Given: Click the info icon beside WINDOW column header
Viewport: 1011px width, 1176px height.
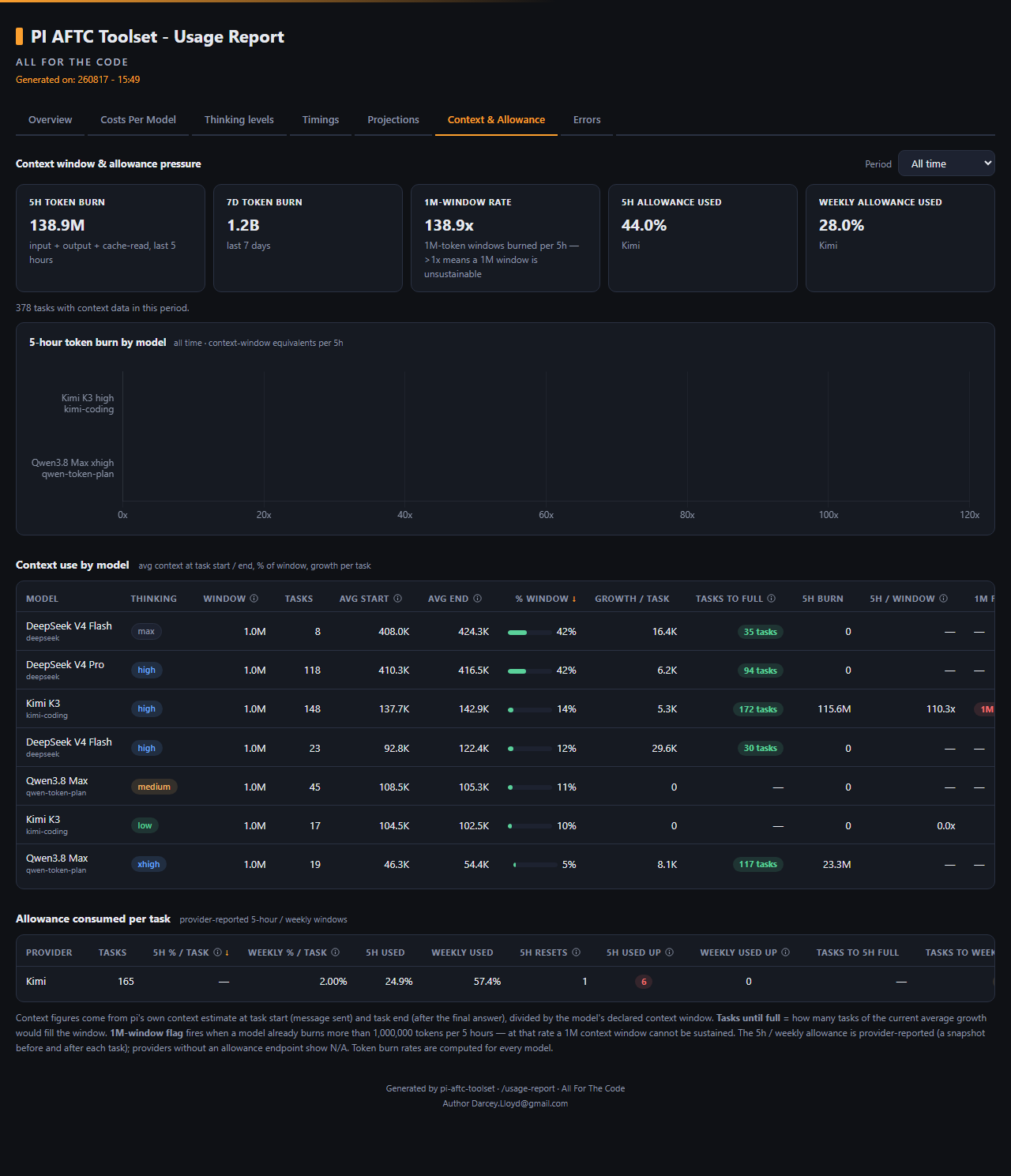Looking at the screenshot, I should point(254,599).
